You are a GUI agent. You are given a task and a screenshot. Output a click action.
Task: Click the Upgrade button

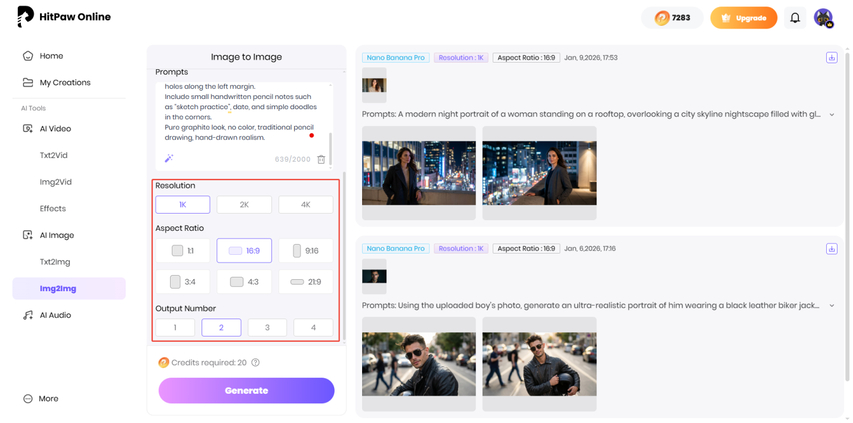point(743,18)
